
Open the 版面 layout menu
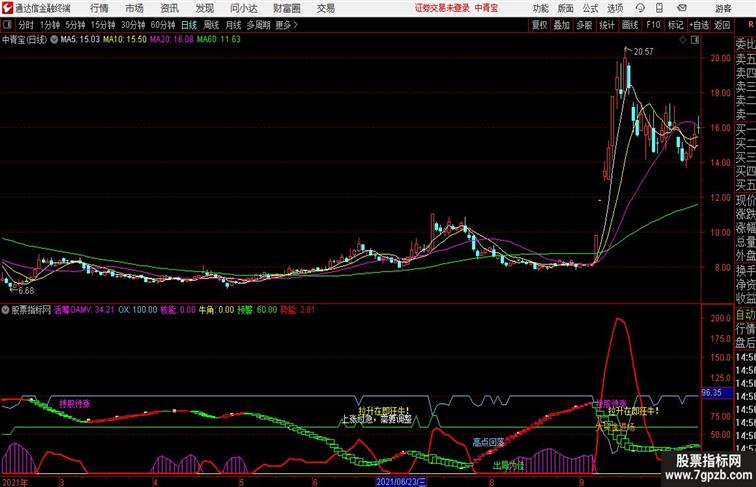click(x=566, y=8)
